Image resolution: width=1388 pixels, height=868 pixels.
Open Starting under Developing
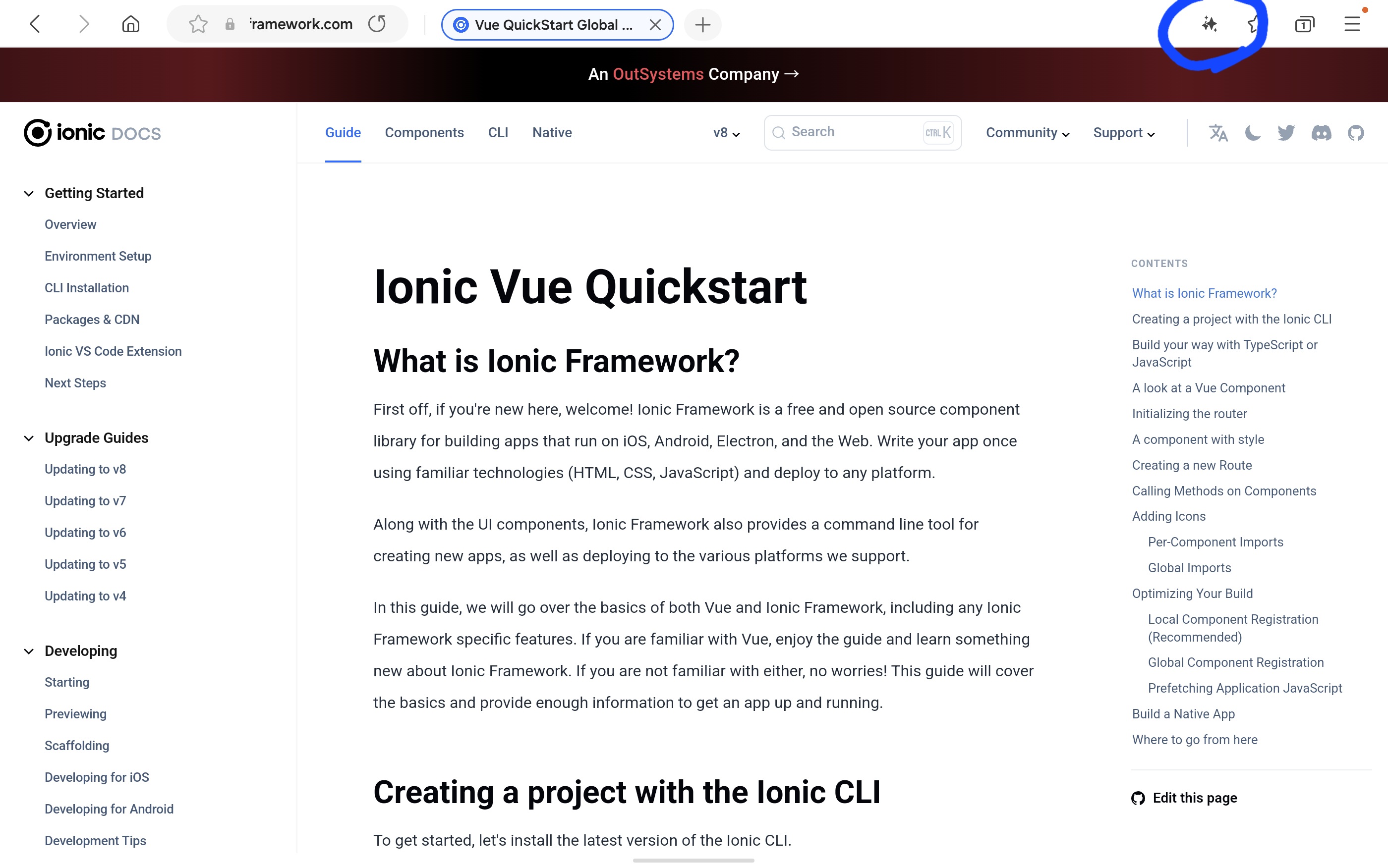(67, 682)
